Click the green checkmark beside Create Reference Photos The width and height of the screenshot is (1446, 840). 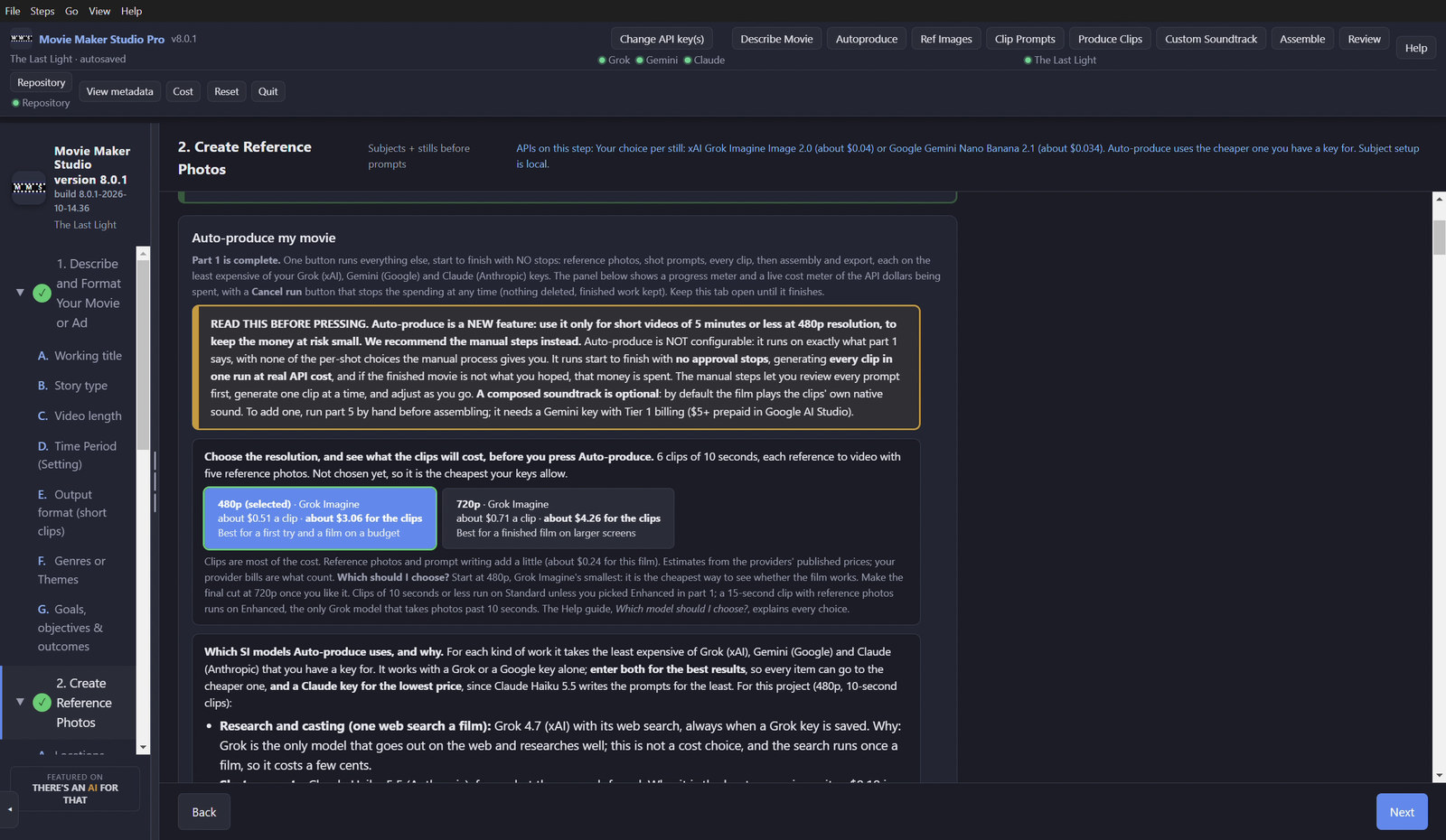click(42, 703)
